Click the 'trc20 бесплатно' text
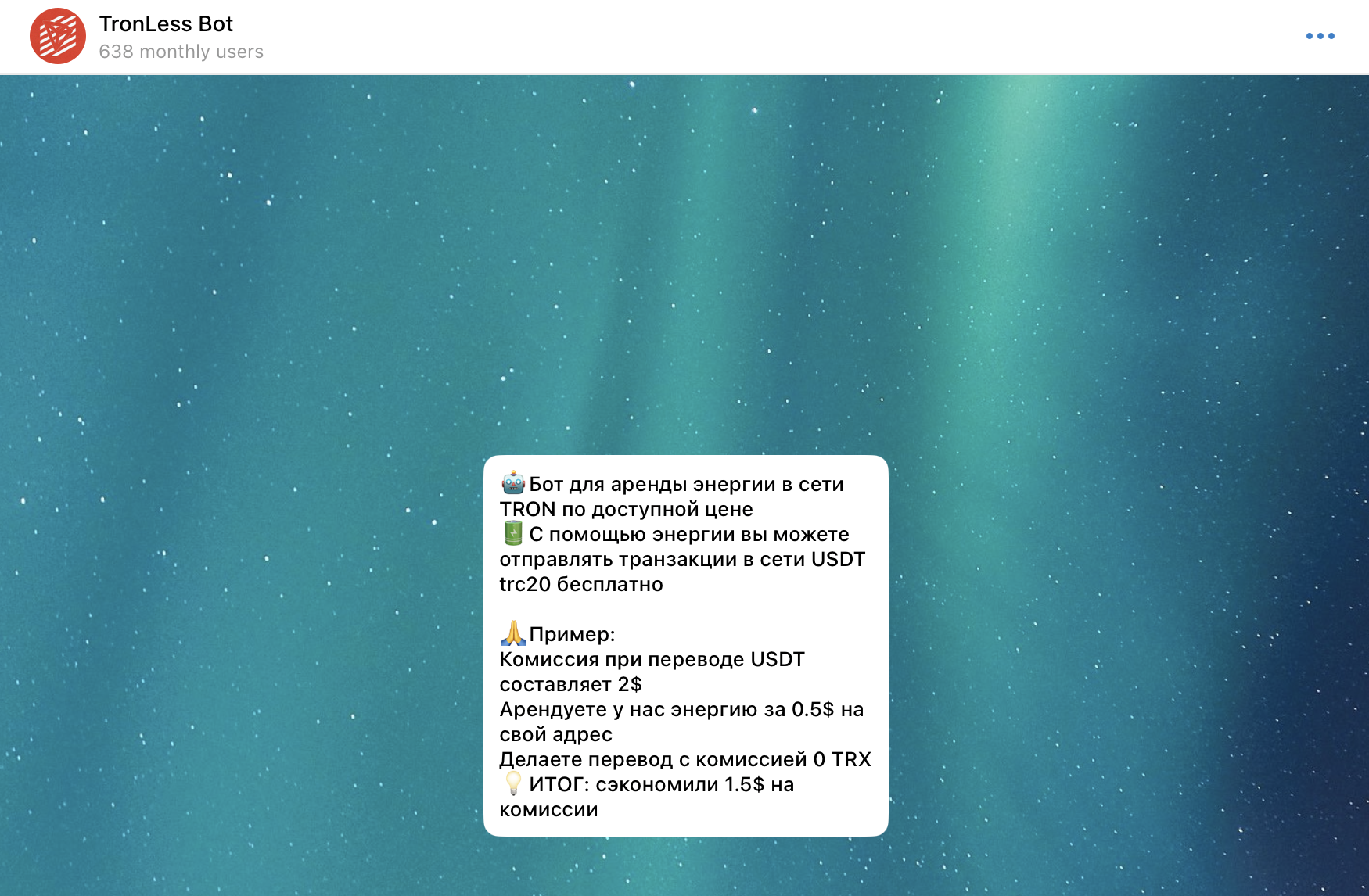The width and height of the screenshot is (1369, 896). click(x=581, y=585)
